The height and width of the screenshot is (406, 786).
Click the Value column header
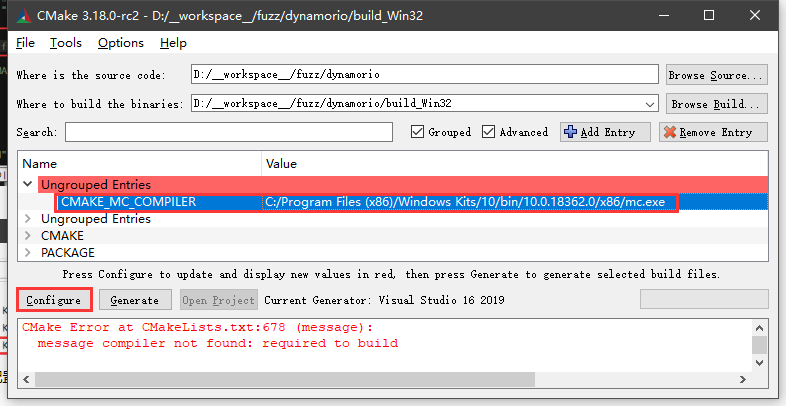click(x=515, y=164)
